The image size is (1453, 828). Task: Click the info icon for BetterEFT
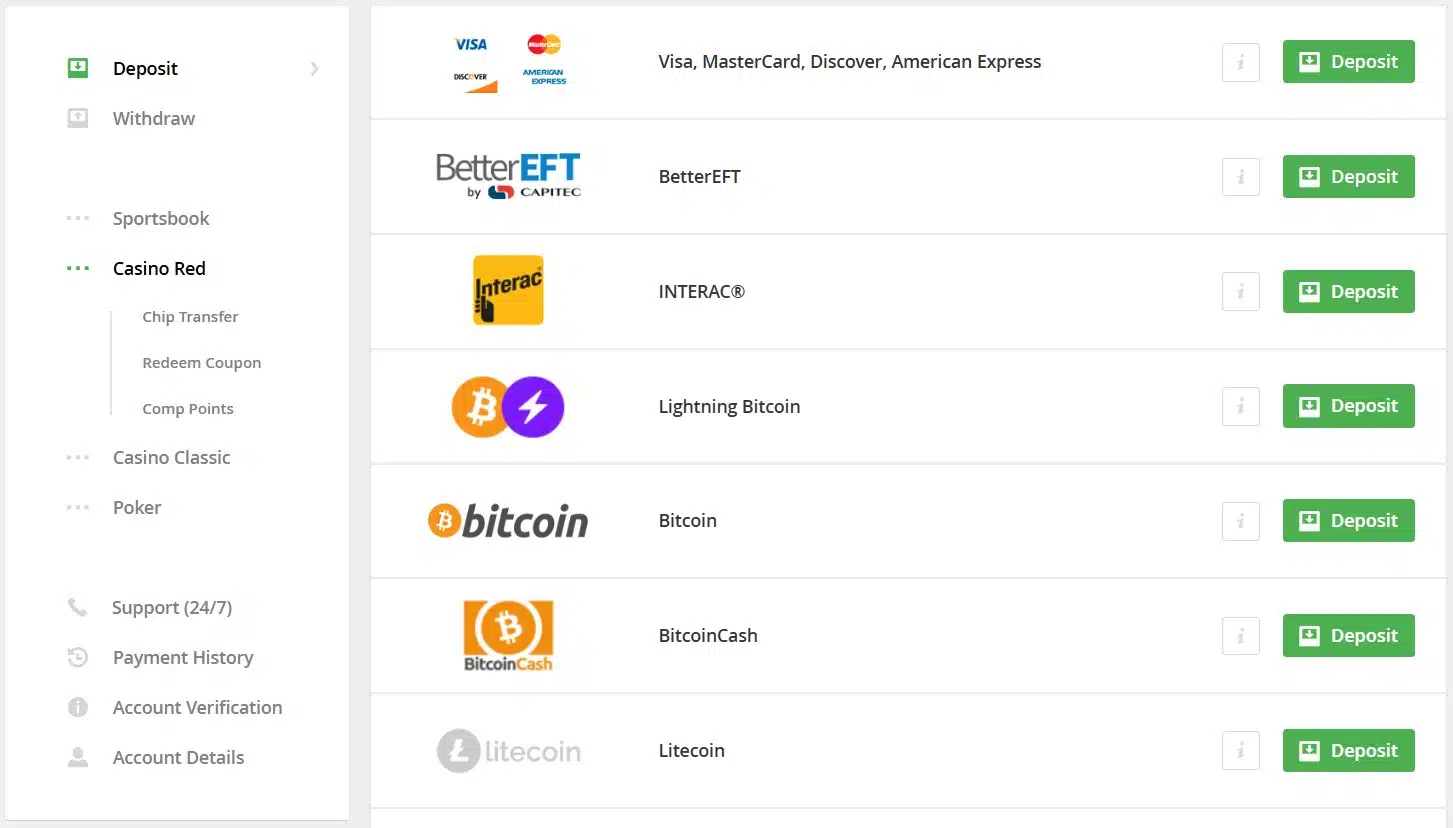coord(1241,177)
